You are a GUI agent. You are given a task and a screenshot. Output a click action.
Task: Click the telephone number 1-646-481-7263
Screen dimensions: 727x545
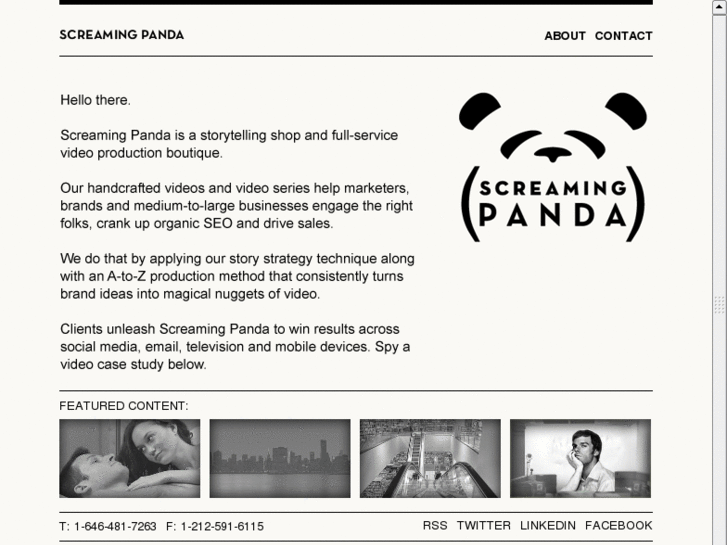[x=115, y=526]
